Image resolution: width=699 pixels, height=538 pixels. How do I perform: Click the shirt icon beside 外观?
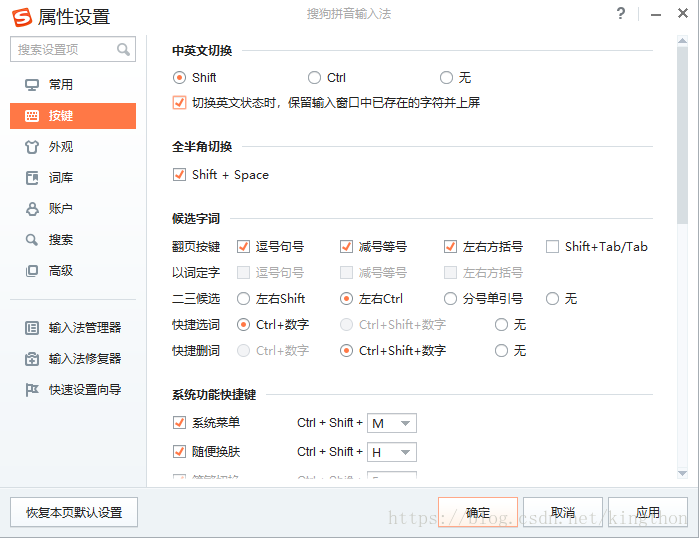32,147
